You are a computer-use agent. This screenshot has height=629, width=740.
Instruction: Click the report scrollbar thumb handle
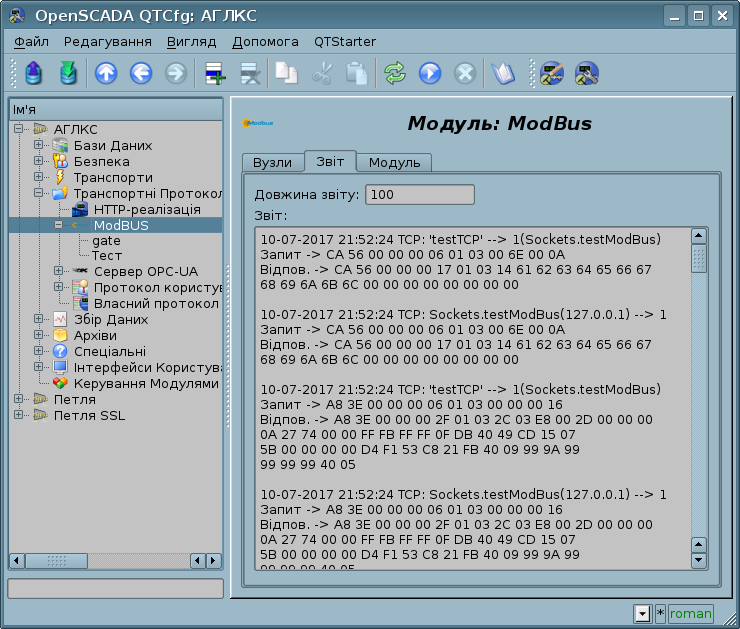click(x=698, y=258)
